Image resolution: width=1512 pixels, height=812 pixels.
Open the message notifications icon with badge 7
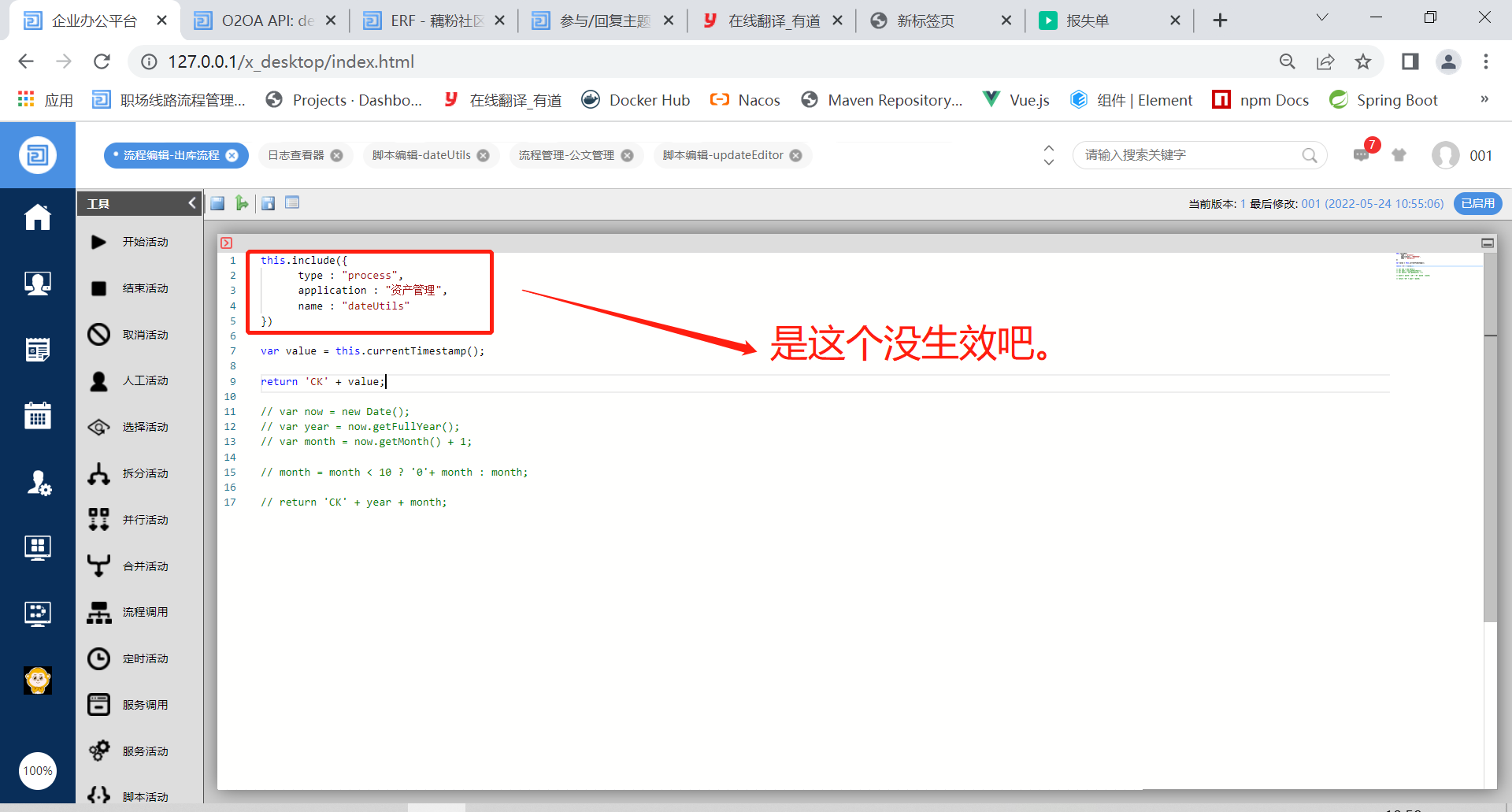tap(1362, 154)
